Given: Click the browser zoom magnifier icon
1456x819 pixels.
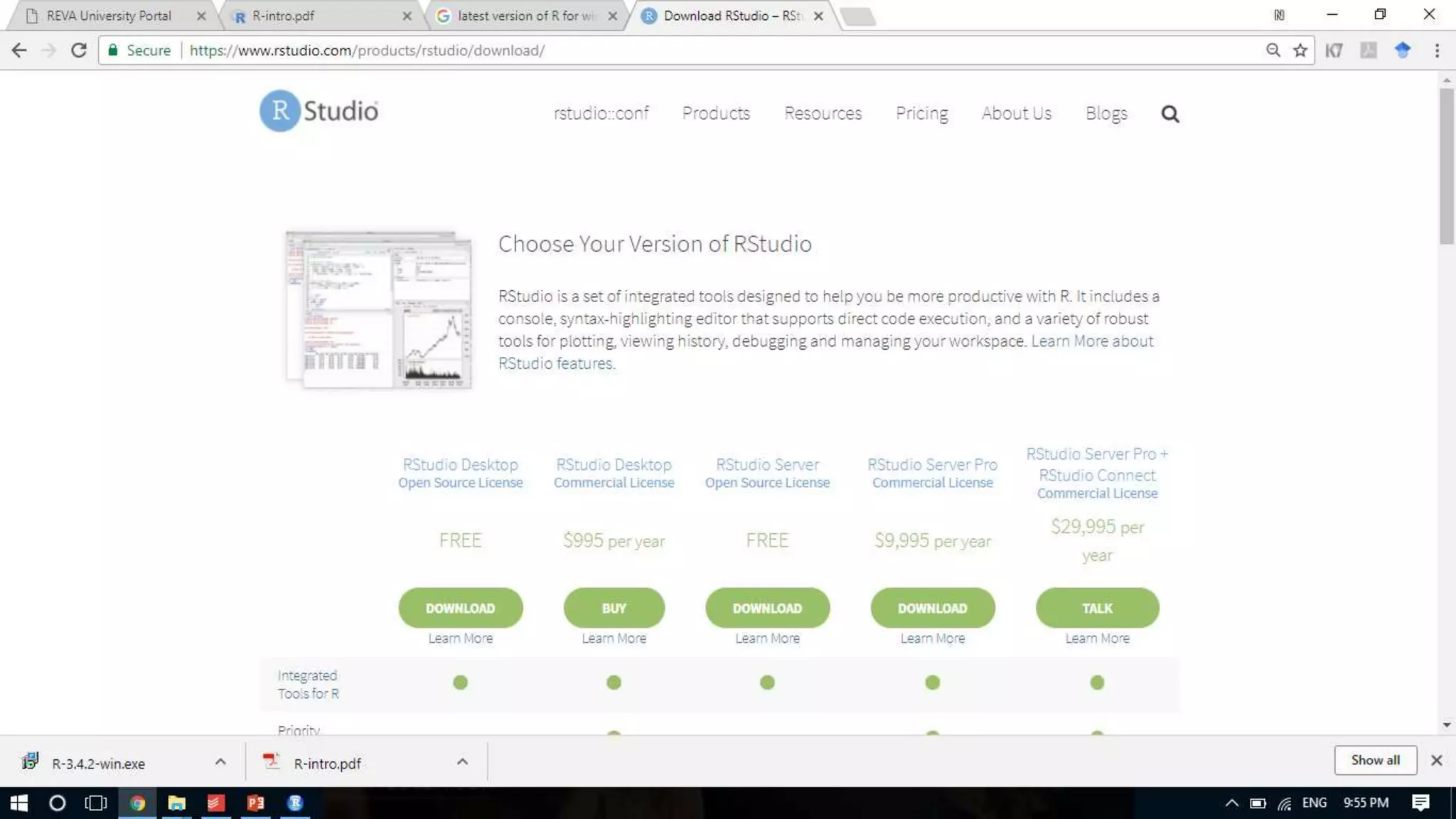Looking at the screenshot, I should coord(1273,50).
